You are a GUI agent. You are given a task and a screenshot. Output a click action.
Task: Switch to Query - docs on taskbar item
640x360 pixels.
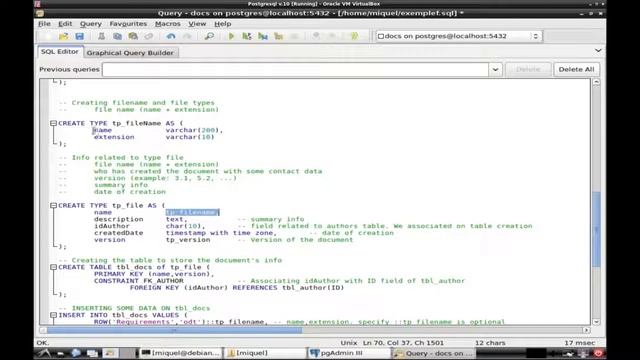433,353
